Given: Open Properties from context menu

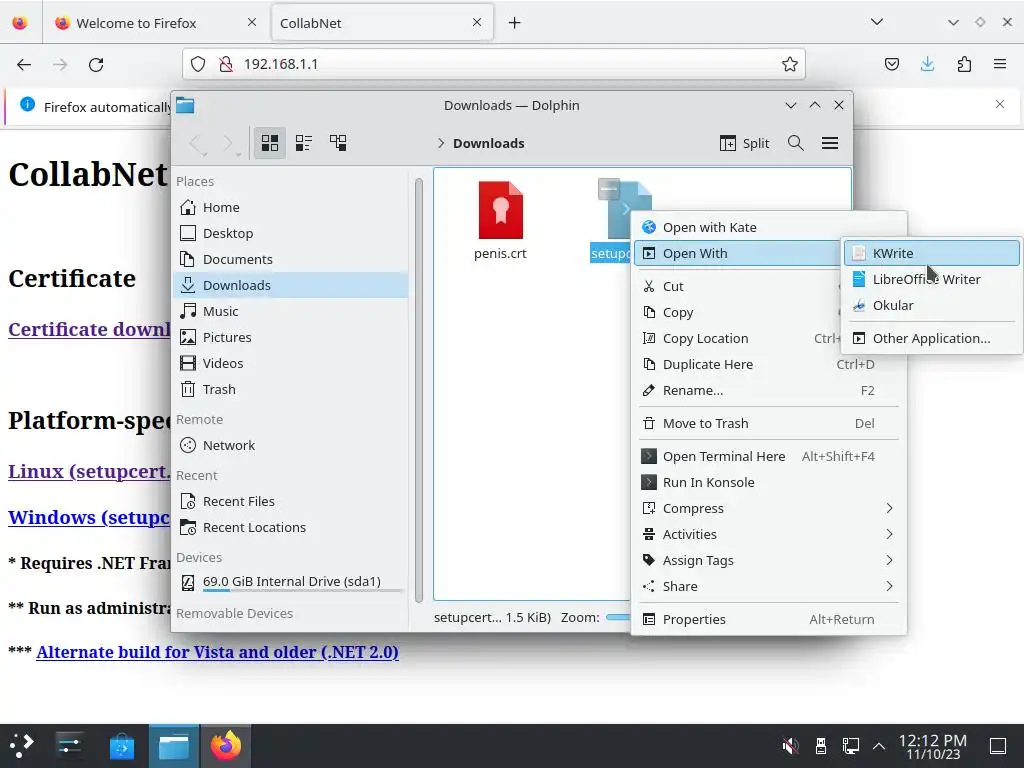Looking at the screenshot, I should pyautogui.click(x=768, y=619).
